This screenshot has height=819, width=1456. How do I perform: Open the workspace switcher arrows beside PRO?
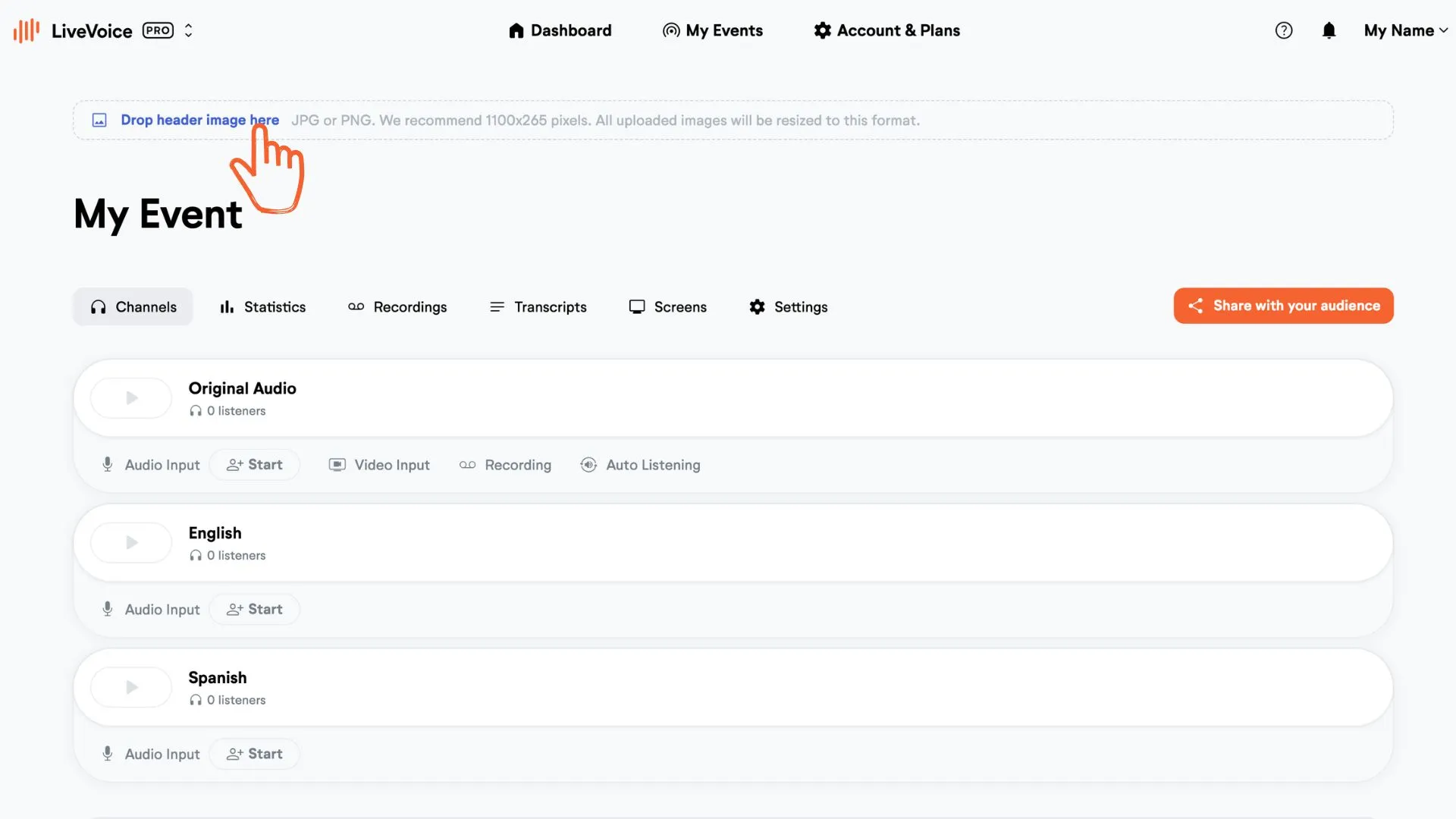188,30
